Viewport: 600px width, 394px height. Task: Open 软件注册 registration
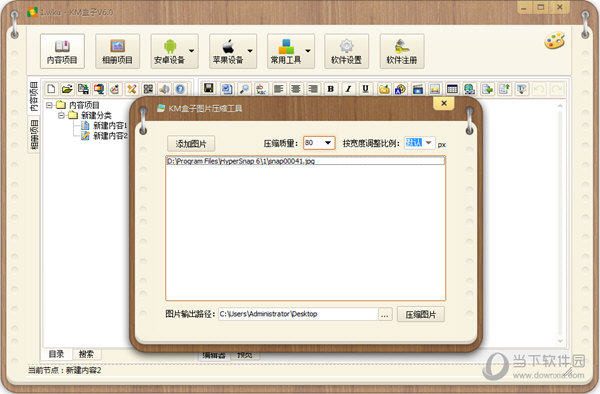coord(402,51)
